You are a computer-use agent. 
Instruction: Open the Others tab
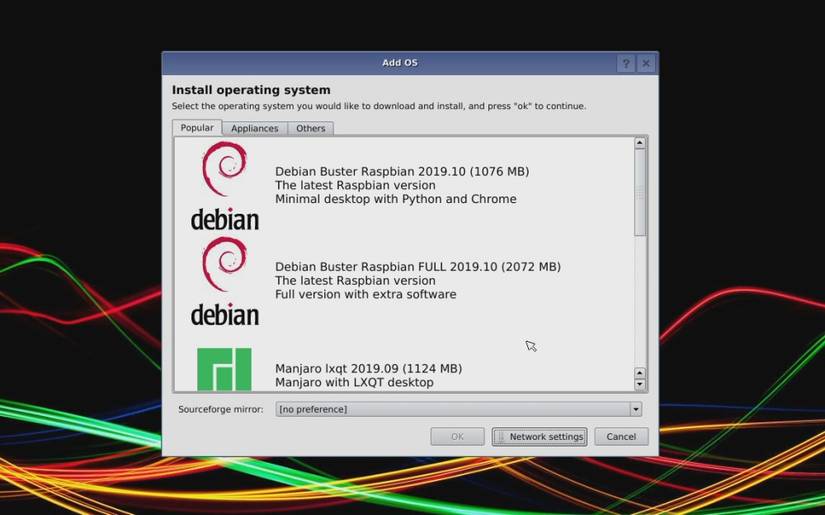[x=310, y=128]
